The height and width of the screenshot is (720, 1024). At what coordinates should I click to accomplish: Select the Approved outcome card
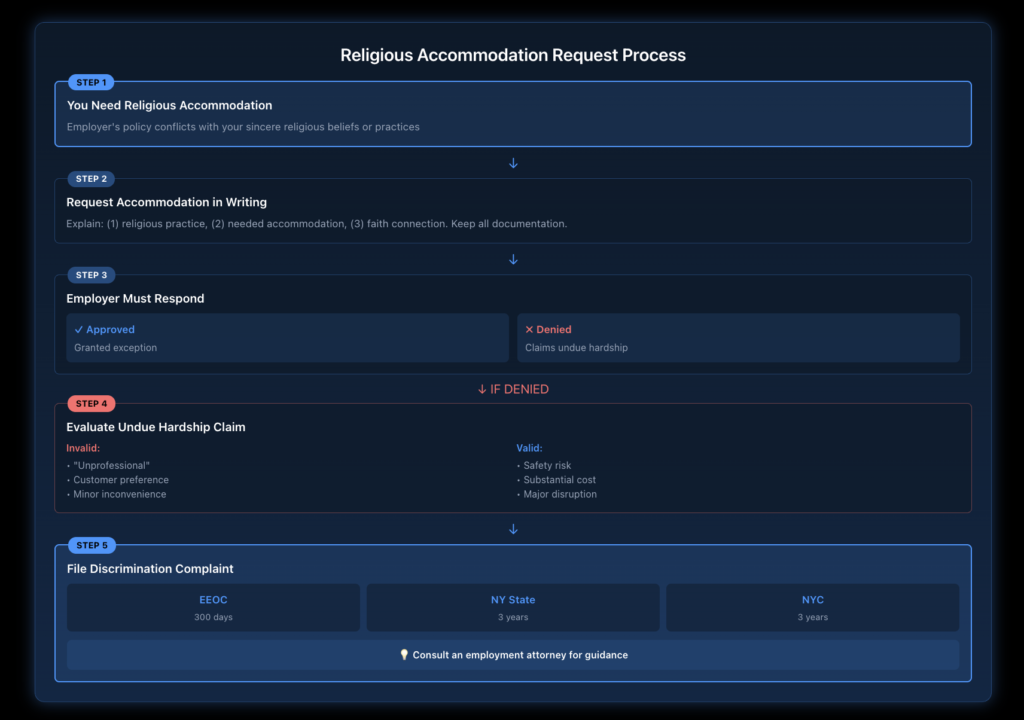[287, 337]
